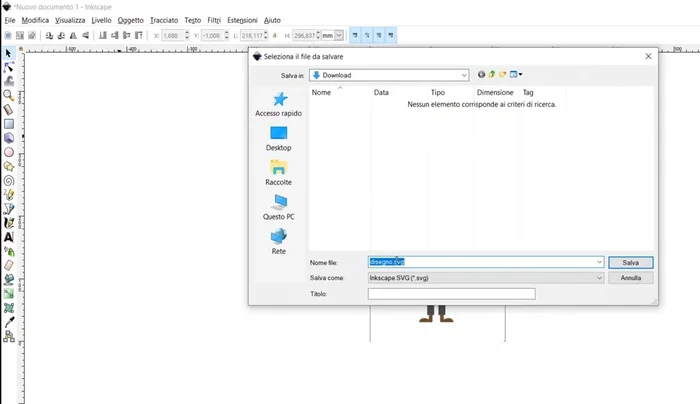Click the Titolo input field

click(451, 294)
